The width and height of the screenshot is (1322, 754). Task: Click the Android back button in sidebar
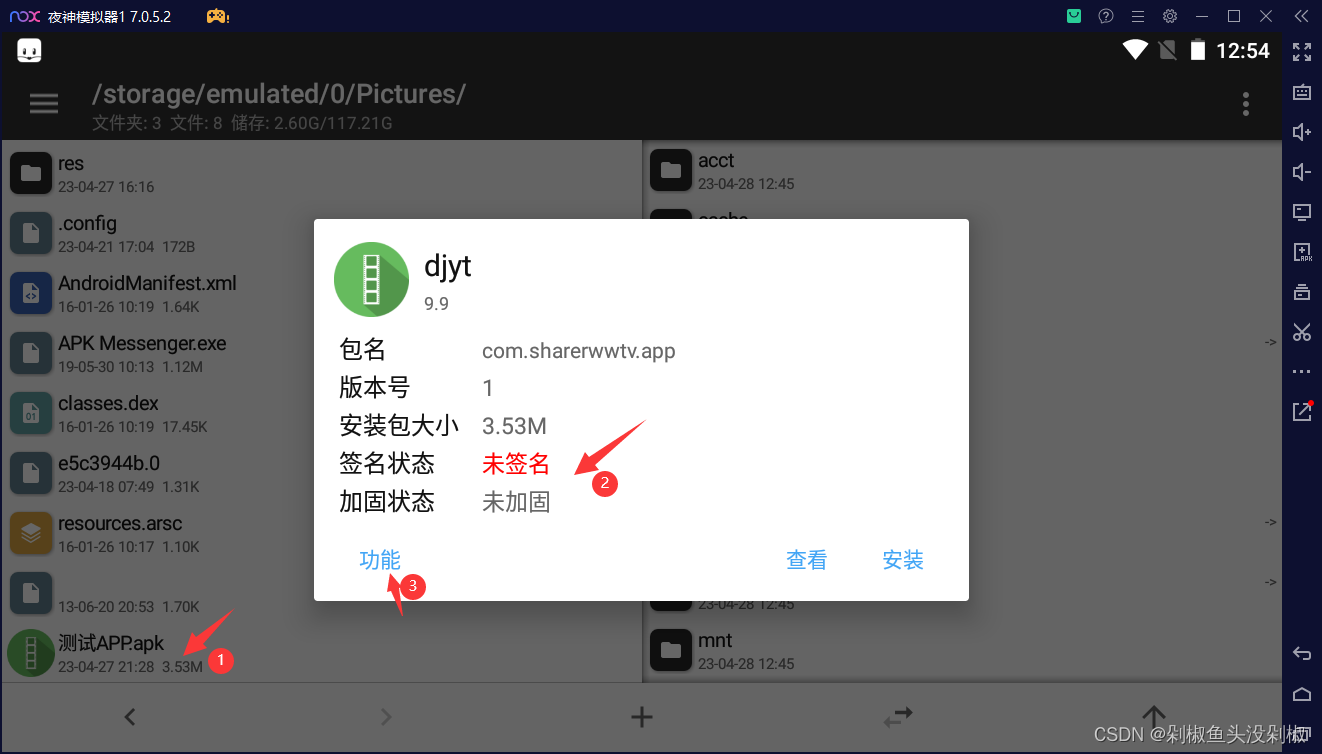coord(1302,654)
